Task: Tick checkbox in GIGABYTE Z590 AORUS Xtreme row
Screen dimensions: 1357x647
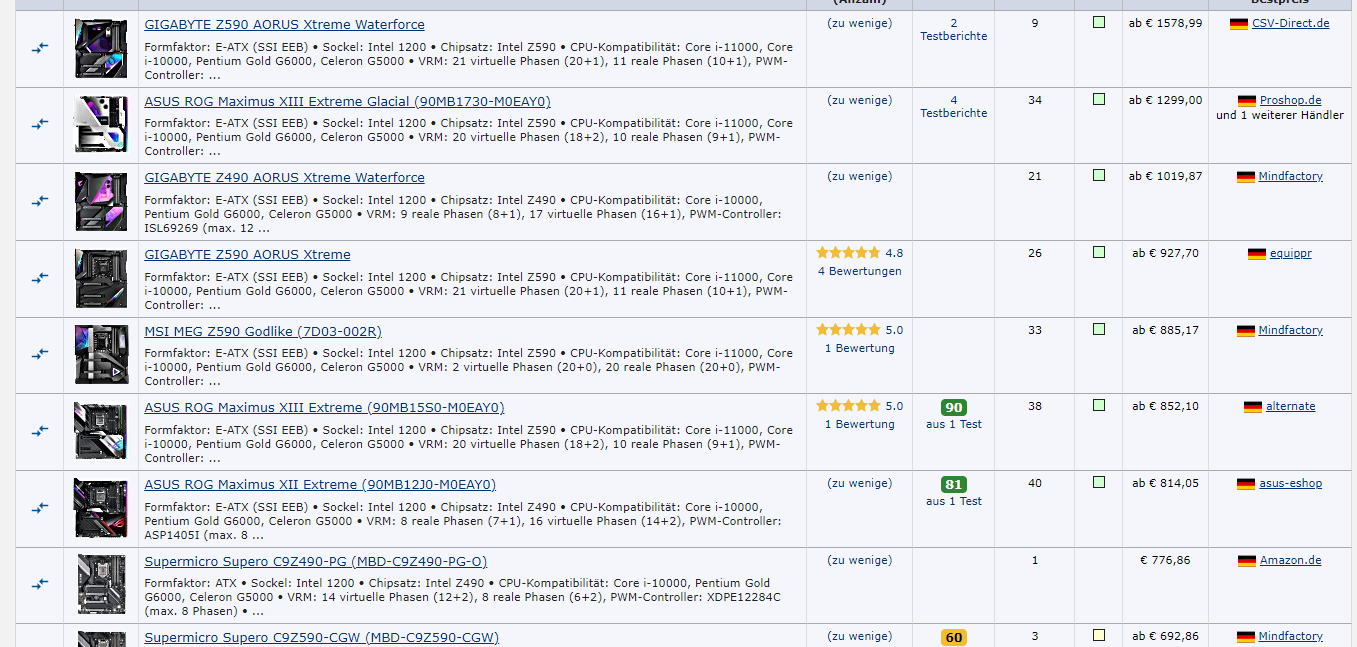Action: (1099, 252)
